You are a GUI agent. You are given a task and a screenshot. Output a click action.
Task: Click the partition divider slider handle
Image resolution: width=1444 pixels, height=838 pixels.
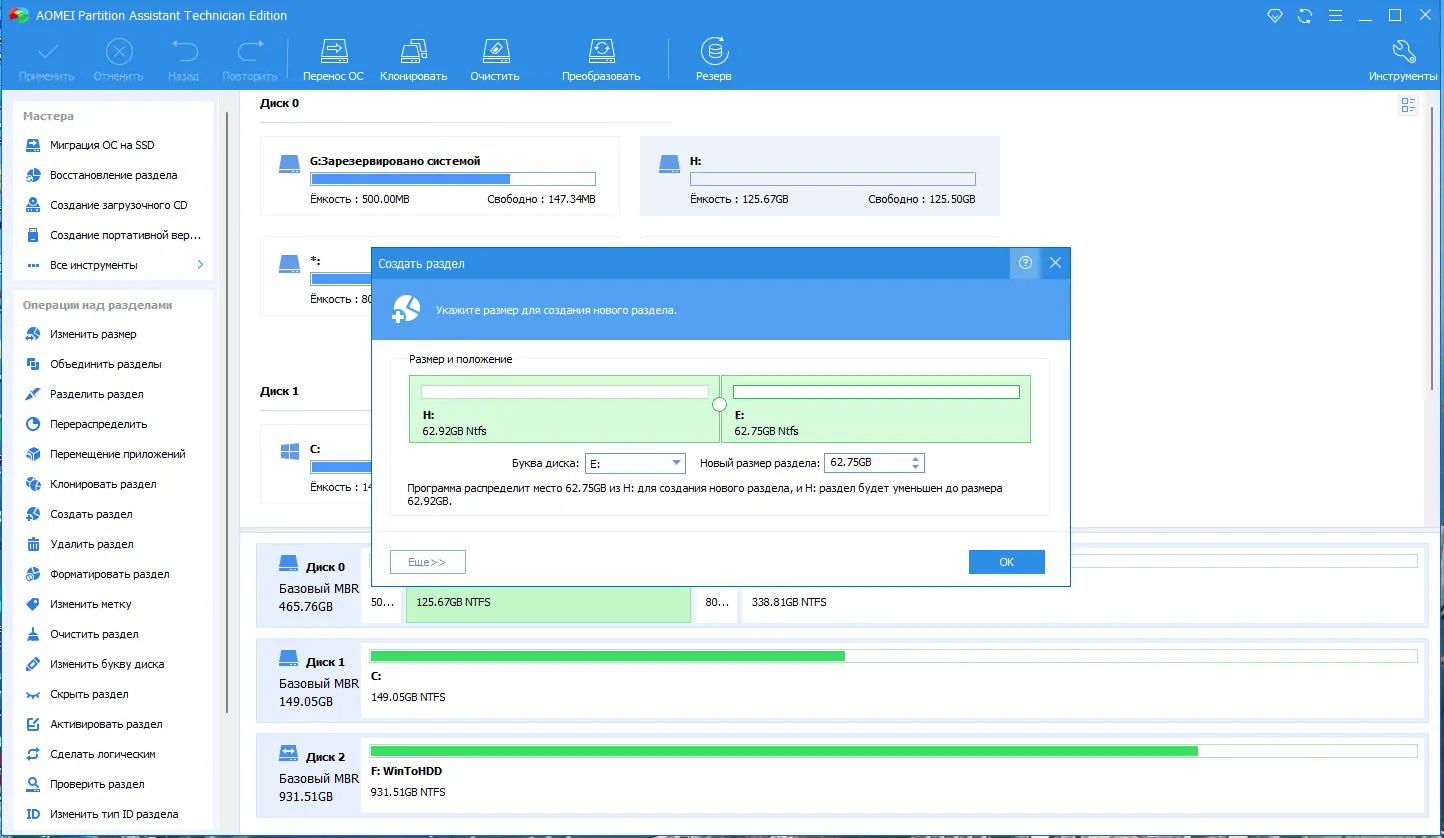coord(719,405)
